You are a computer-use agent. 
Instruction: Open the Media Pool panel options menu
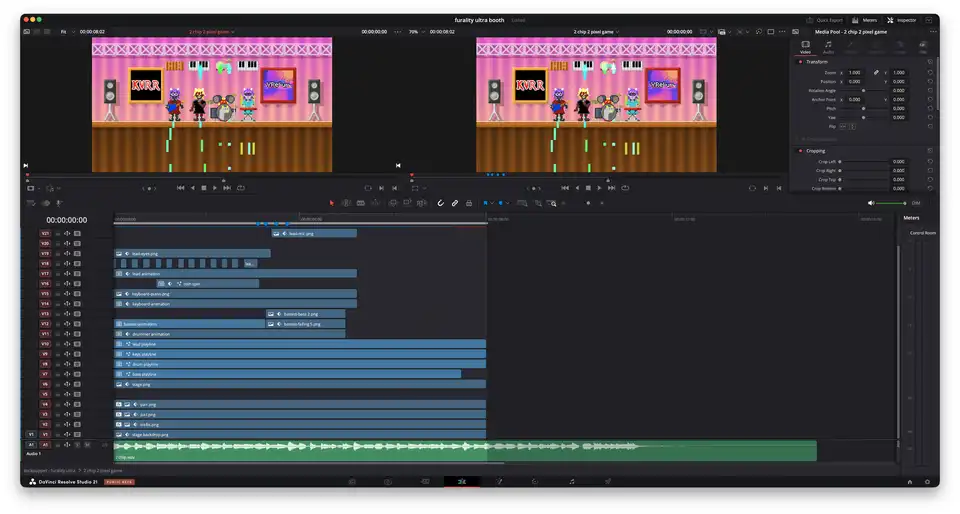[x=933, y=32]
